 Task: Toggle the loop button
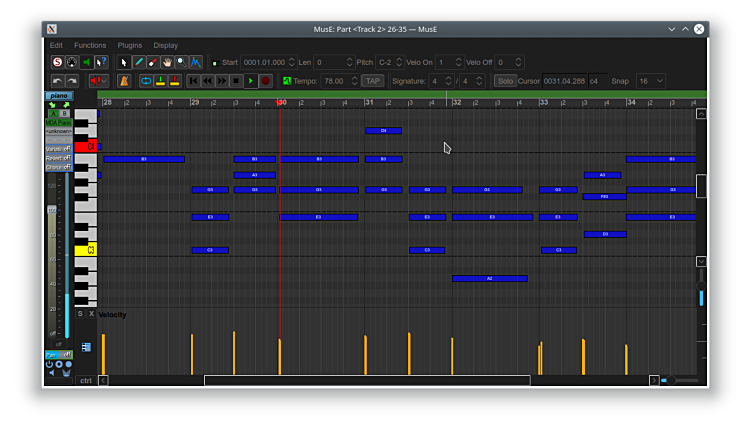(146, 81)
